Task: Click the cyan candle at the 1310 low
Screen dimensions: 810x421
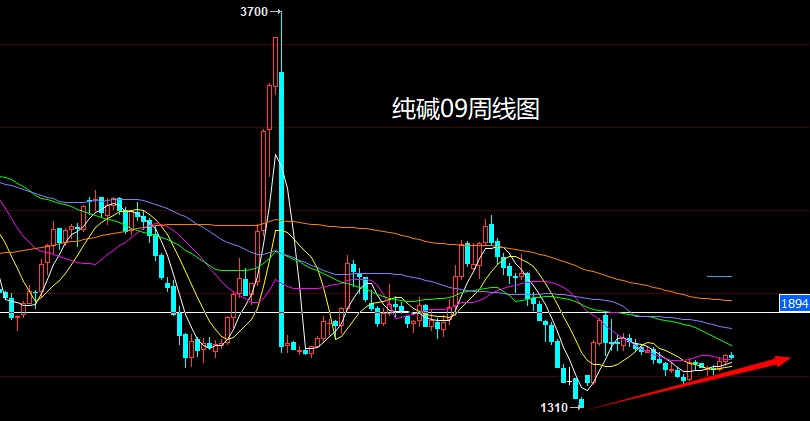Action: [x=581, y=403]
